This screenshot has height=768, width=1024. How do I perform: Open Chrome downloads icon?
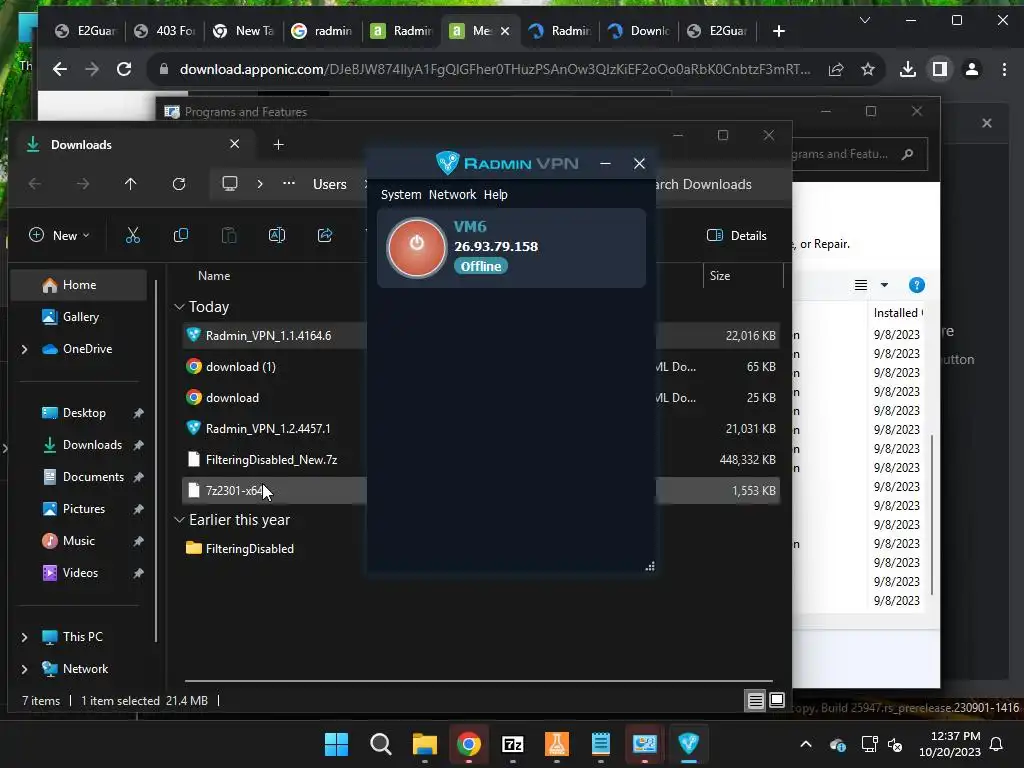(907, 69)
